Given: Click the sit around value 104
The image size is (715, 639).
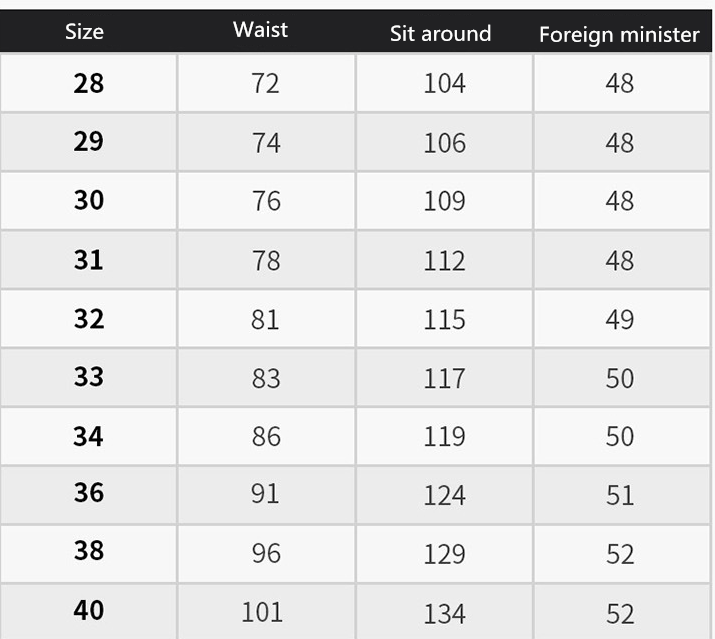Looking at the screenshot, I should (444, 83).
